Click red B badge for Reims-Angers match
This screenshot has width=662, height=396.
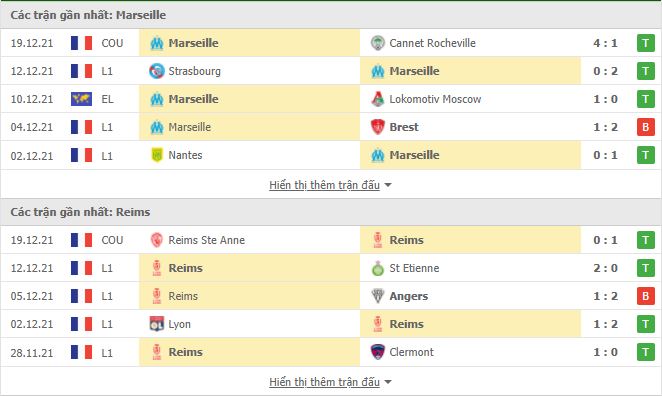646,296
